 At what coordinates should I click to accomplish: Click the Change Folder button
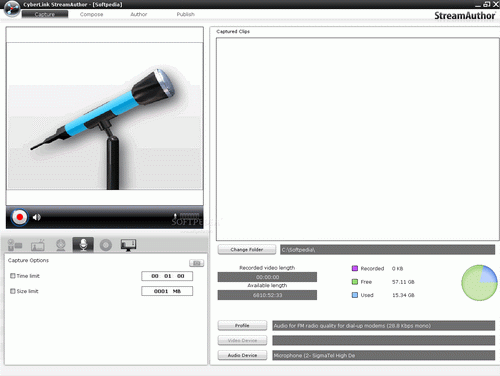(247, 249)
